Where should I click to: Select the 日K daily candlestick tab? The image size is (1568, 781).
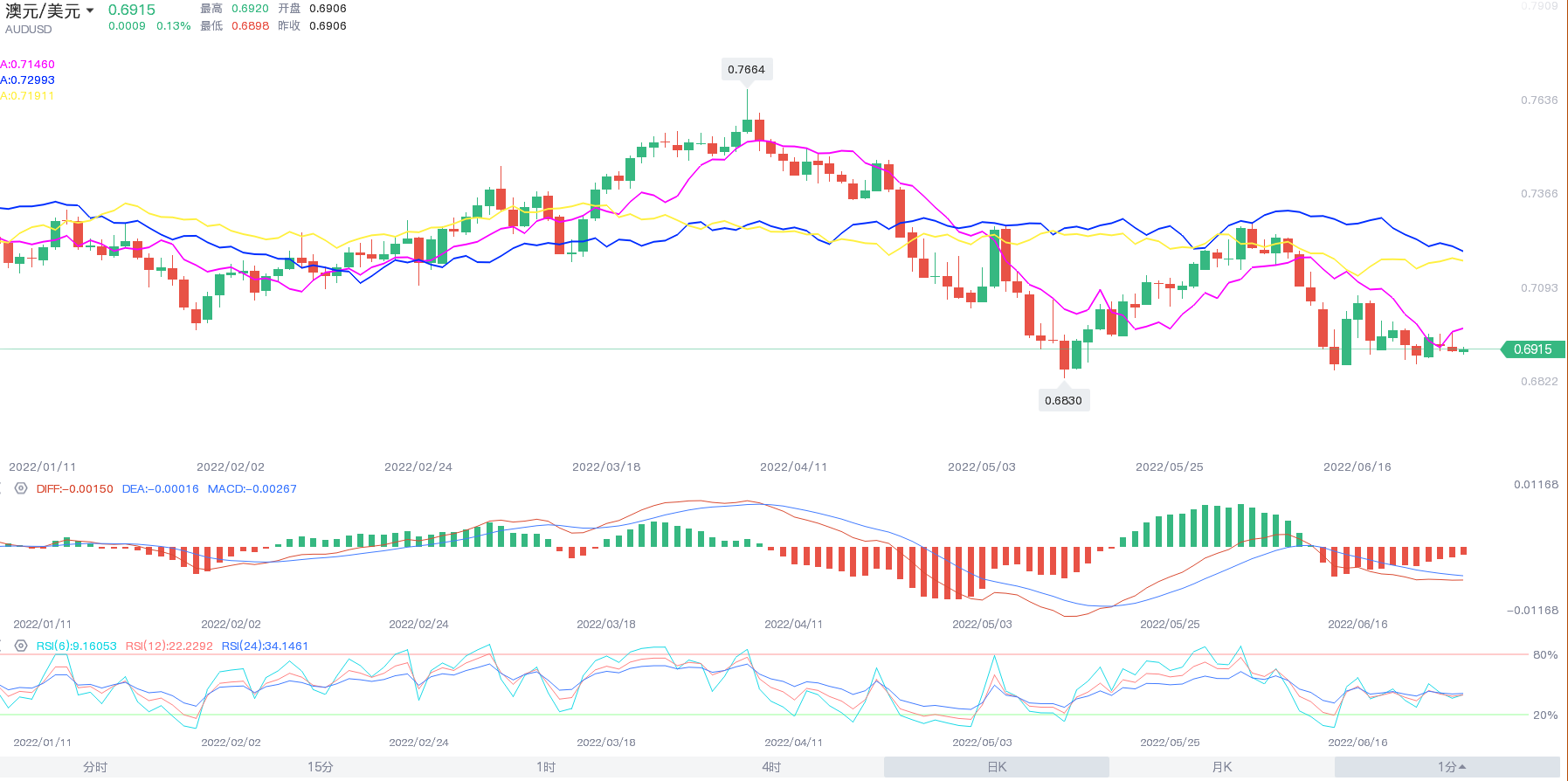997,767
